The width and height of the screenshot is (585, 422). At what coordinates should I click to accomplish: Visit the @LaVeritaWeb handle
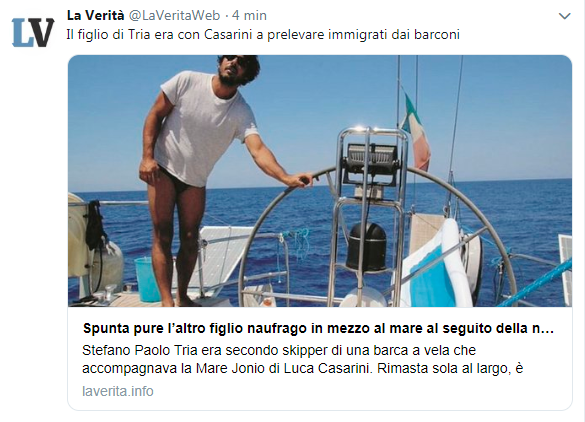[x=174, y=15]
